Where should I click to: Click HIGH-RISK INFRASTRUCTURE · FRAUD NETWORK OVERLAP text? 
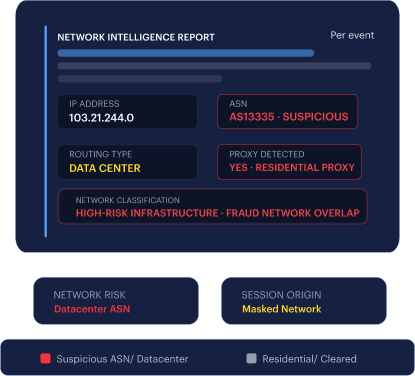click(218, 213)
